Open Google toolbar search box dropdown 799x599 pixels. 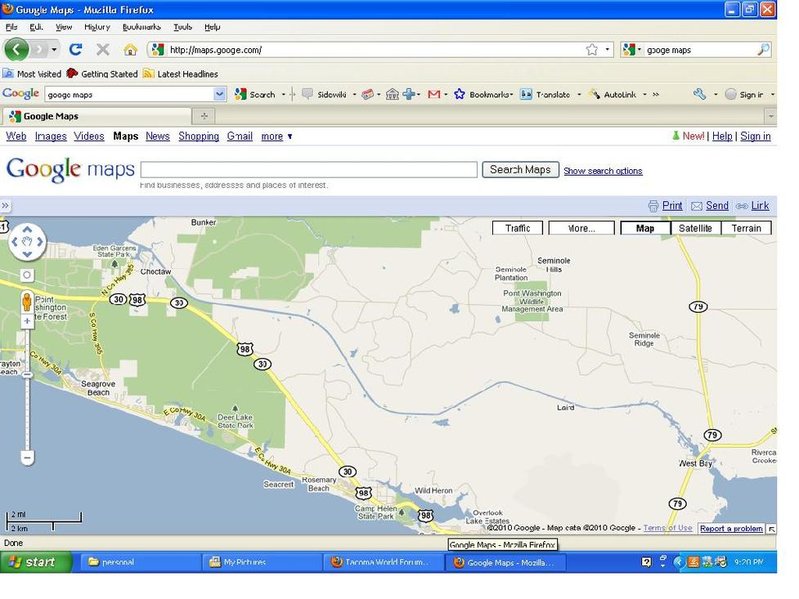(220, 94)
